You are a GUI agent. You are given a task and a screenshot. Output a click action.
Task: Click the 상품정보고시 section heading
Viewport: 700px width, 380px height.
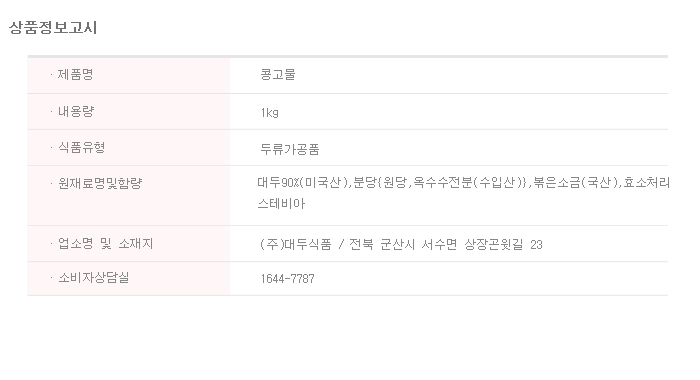click(53, 28)
